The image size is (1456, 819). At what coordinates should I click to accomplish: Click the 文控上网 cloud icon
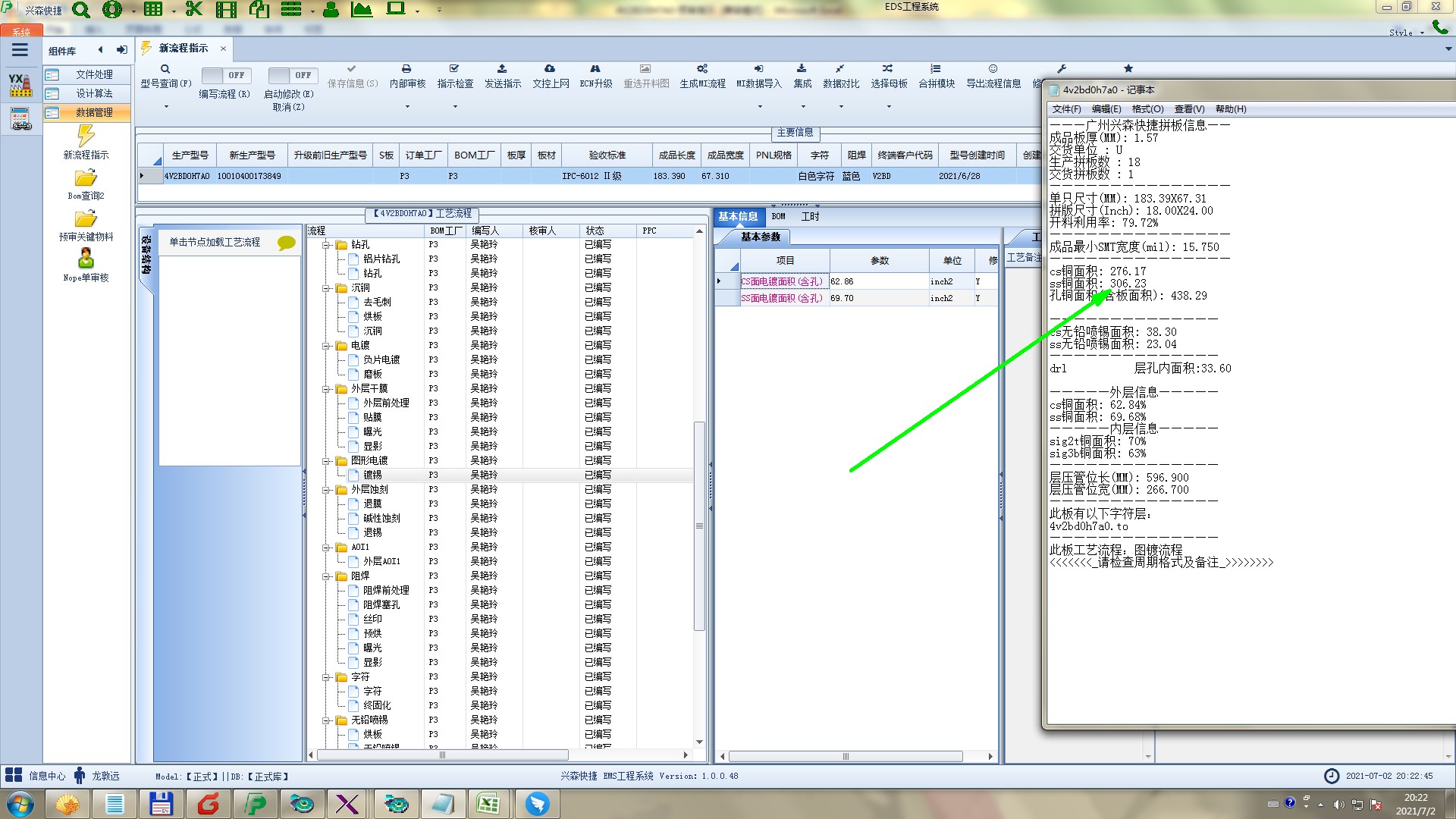[x=550, y=69]
